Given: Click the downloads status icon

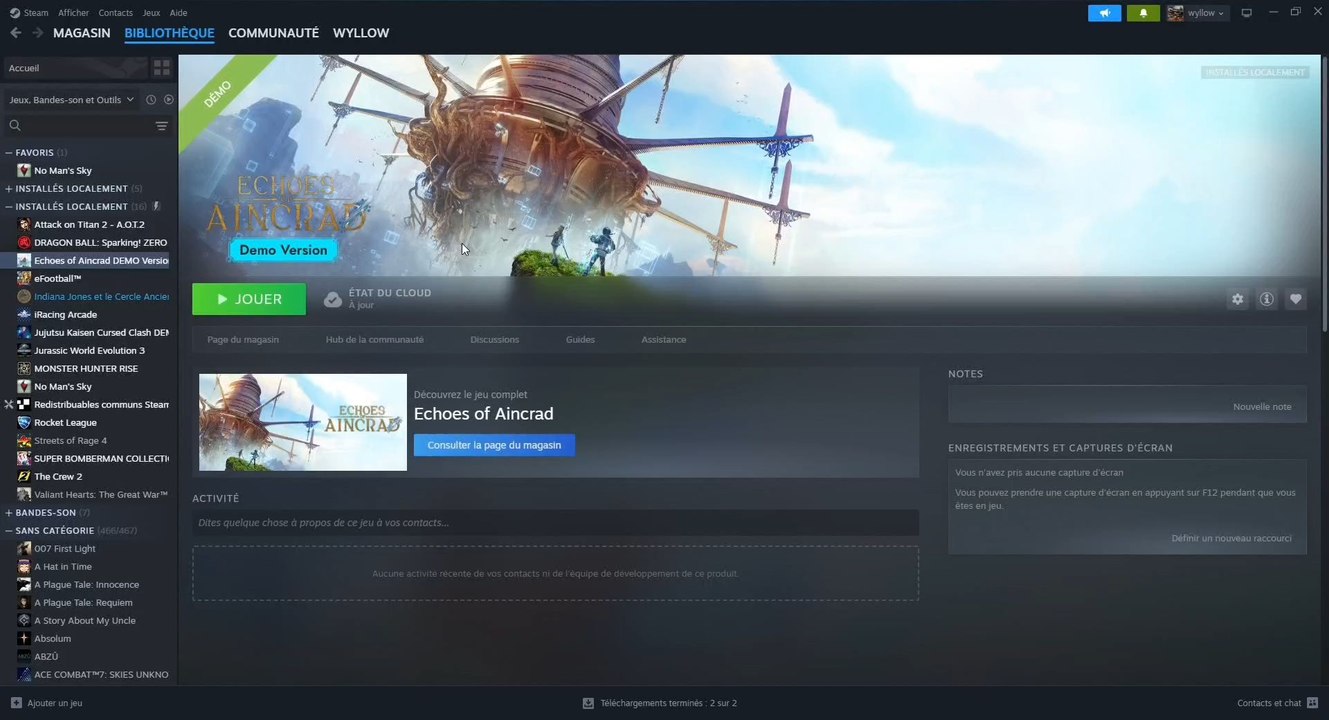Looking at the screenshot, I should 588,703.
